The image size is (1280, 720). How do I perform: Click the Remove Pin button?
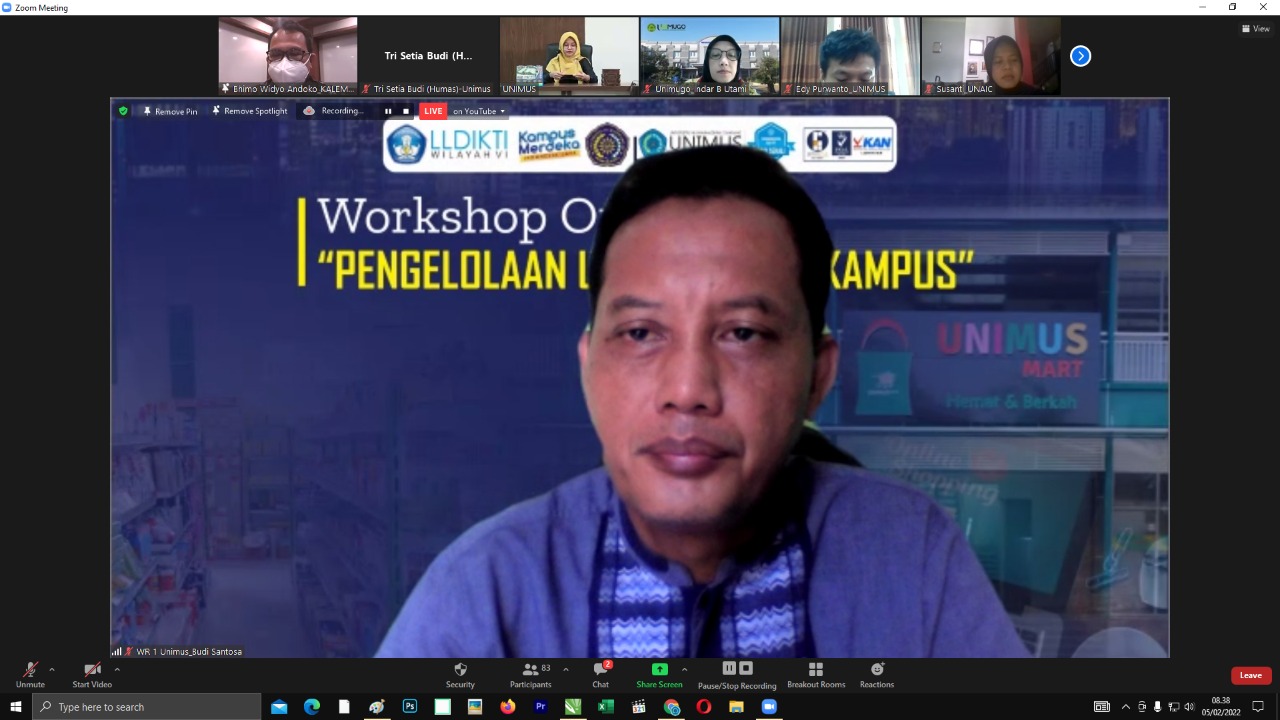(170, 111)
